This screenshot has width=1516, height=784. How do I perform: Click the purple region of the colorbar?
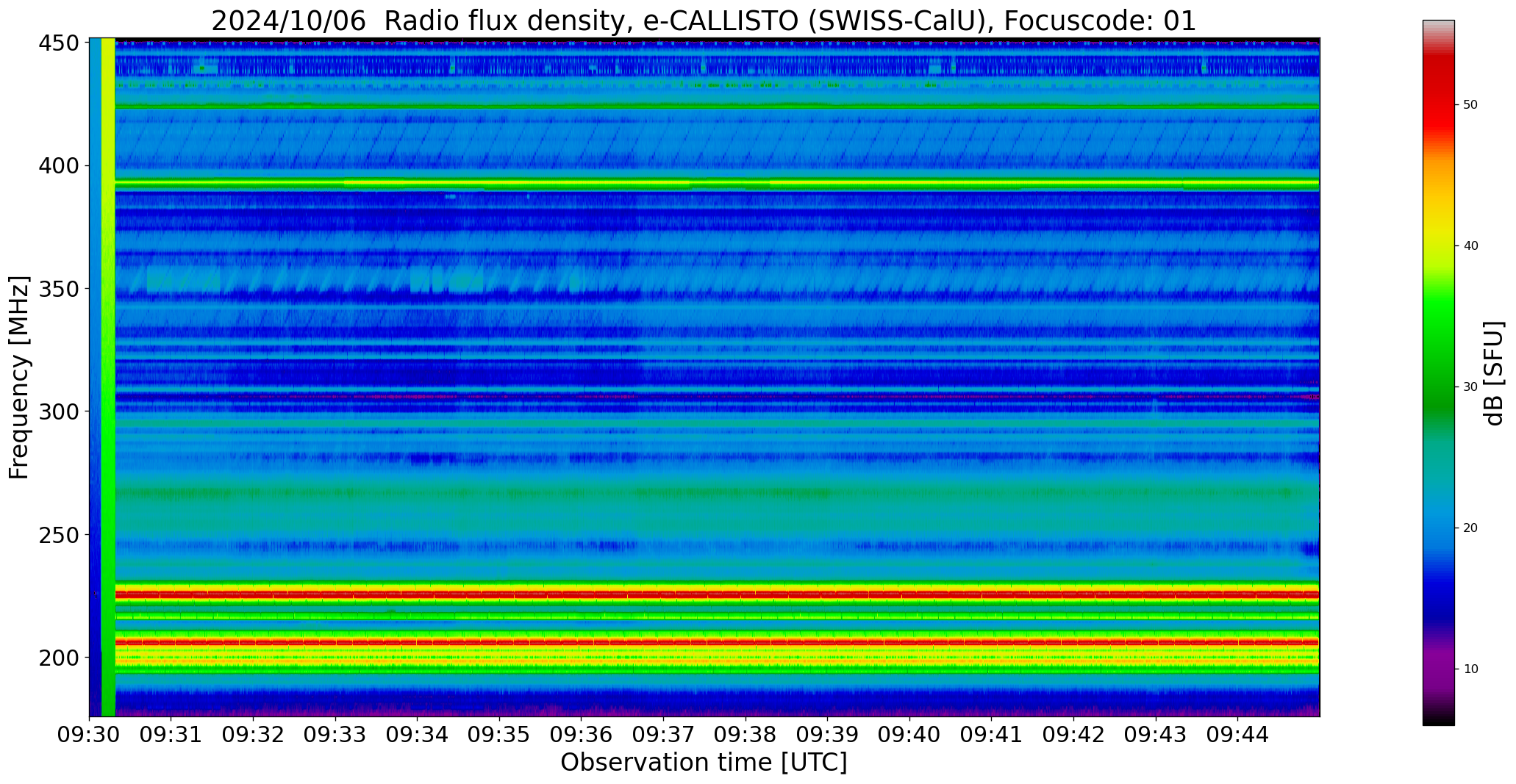[x=1438, y=669]
